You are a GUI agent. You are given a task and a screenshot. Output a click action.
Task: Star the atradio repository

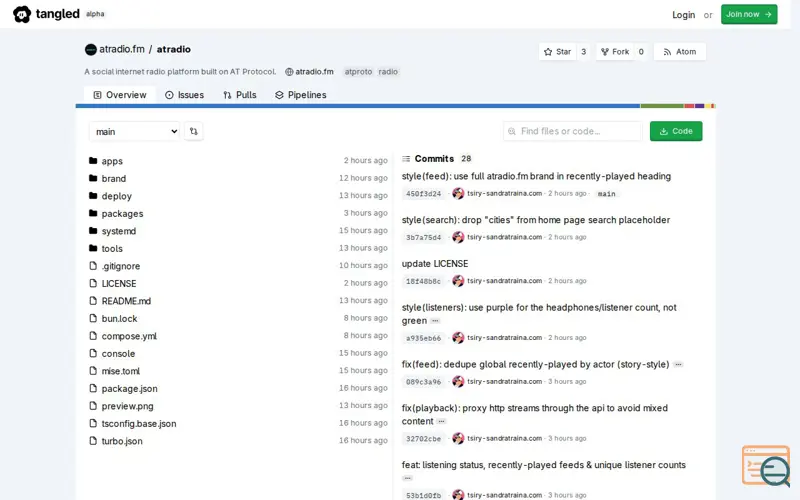558,52
